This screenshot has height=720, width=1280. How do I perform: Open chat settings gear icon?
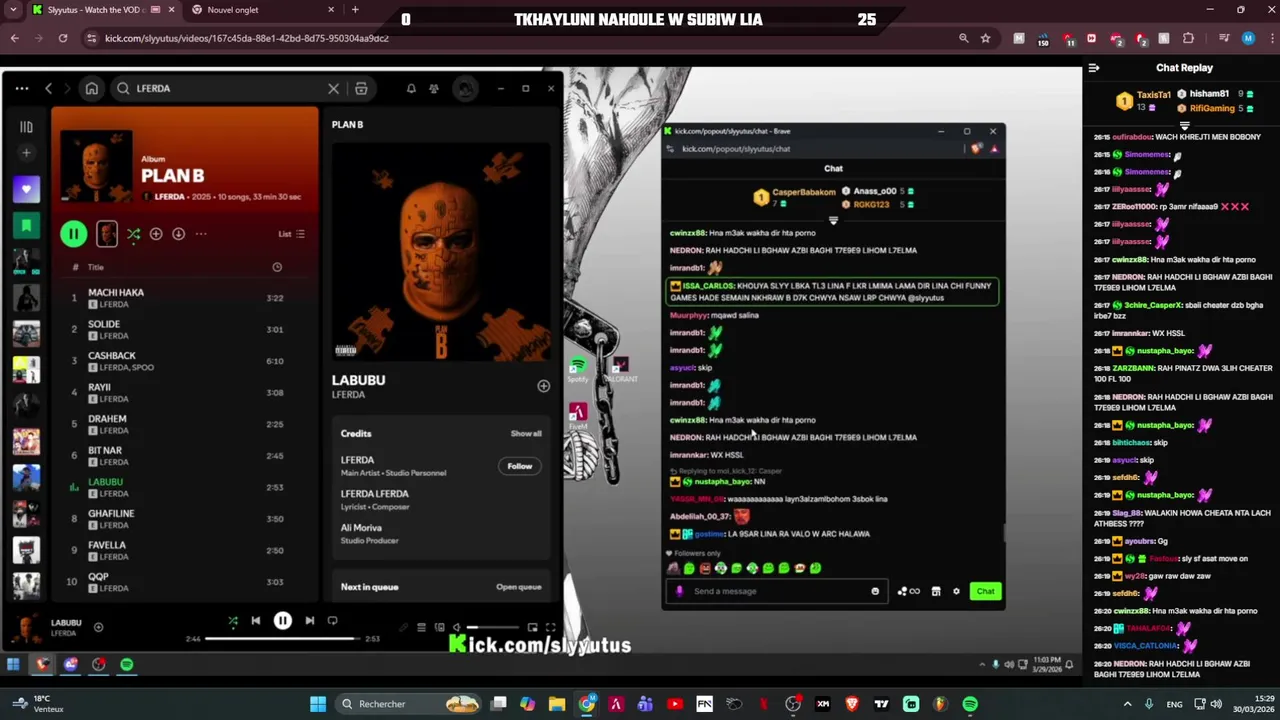(956, 591)
